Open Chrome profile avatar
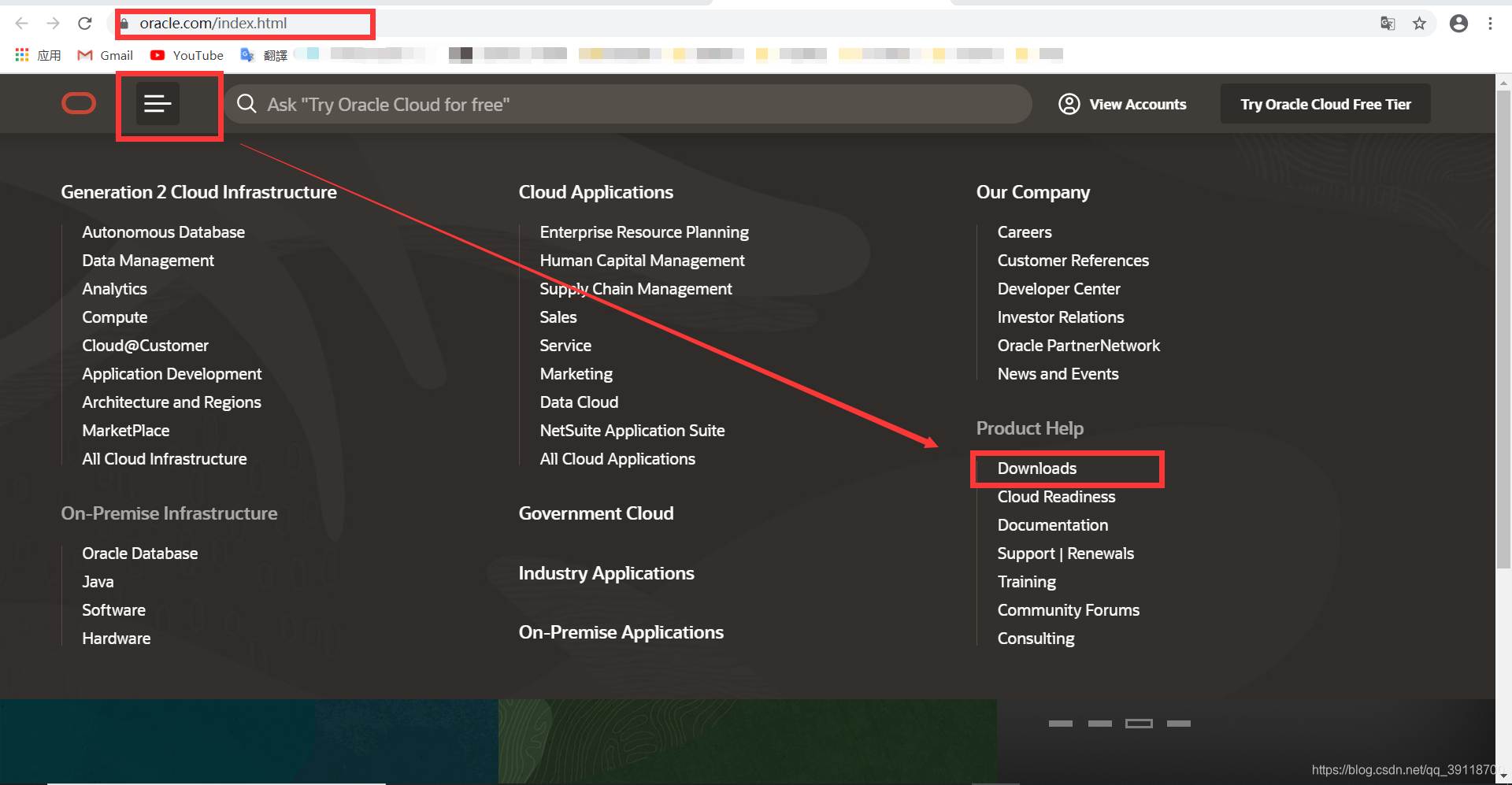The height and width of the screenshot is (785, 1512). (1458, 24)
